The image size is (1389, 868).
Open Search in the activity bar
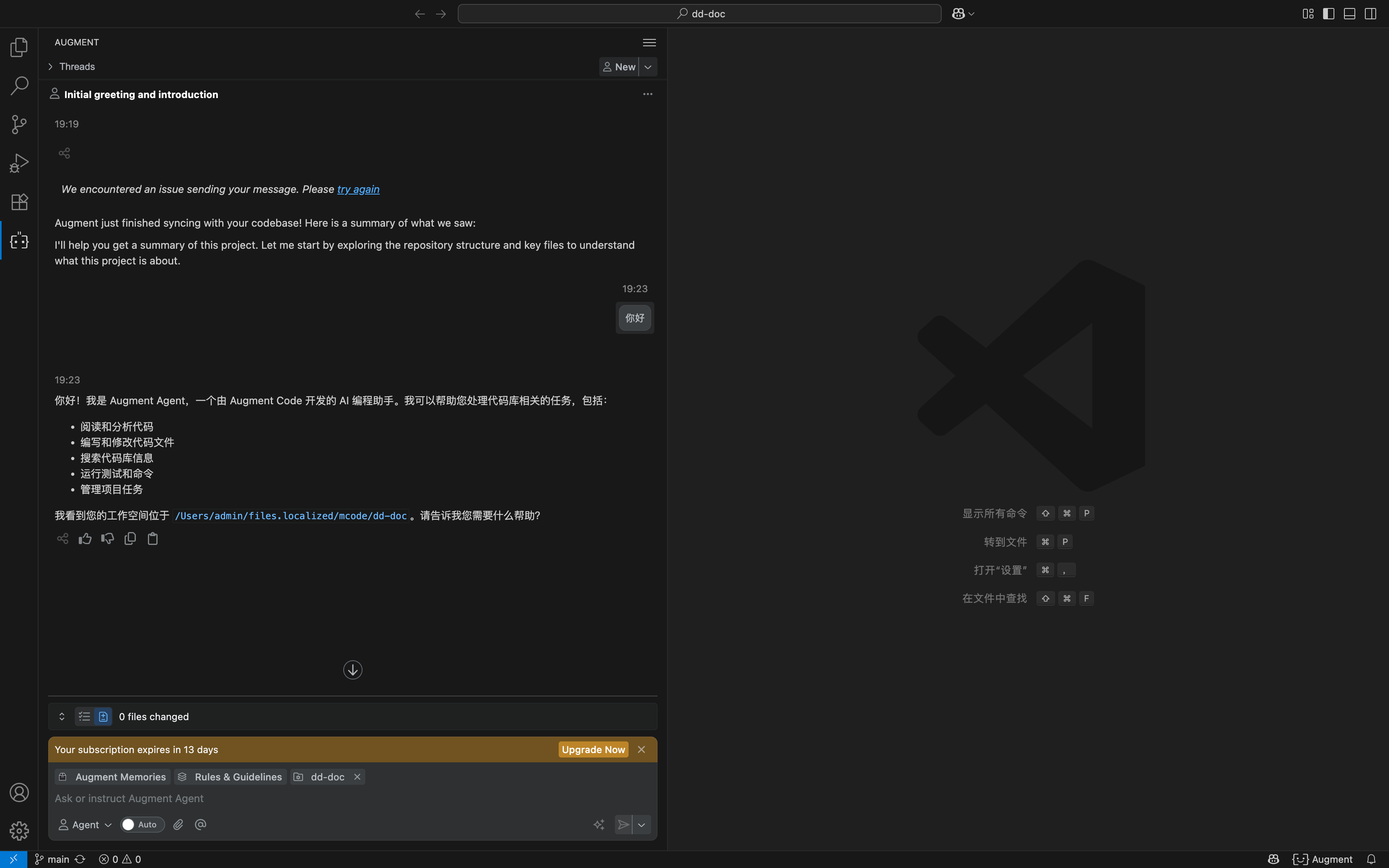(19, 85)
